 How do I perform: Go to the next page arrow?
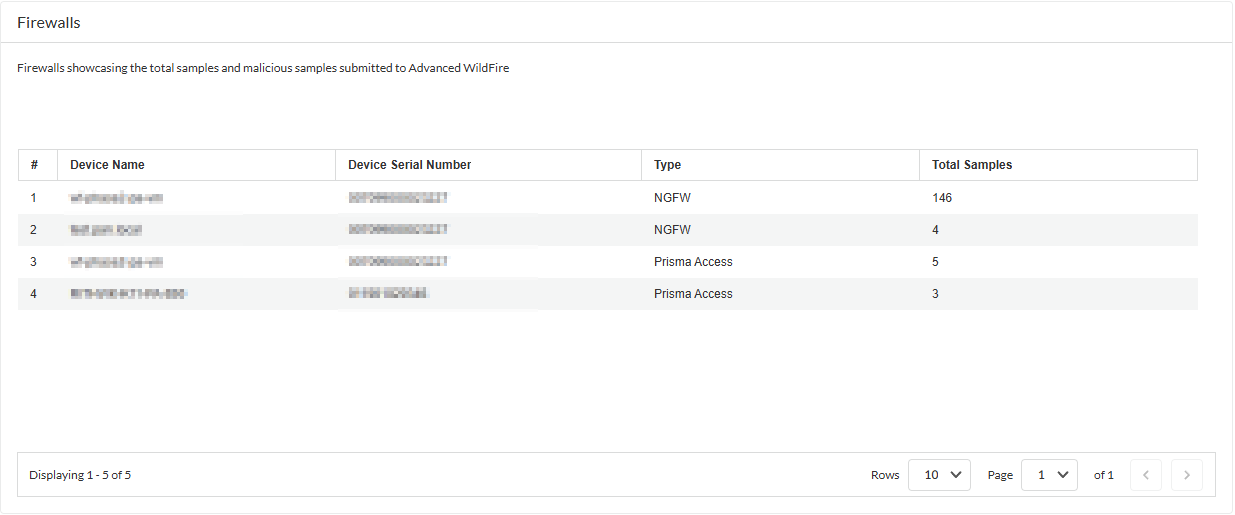click(x=1187, y=475)
